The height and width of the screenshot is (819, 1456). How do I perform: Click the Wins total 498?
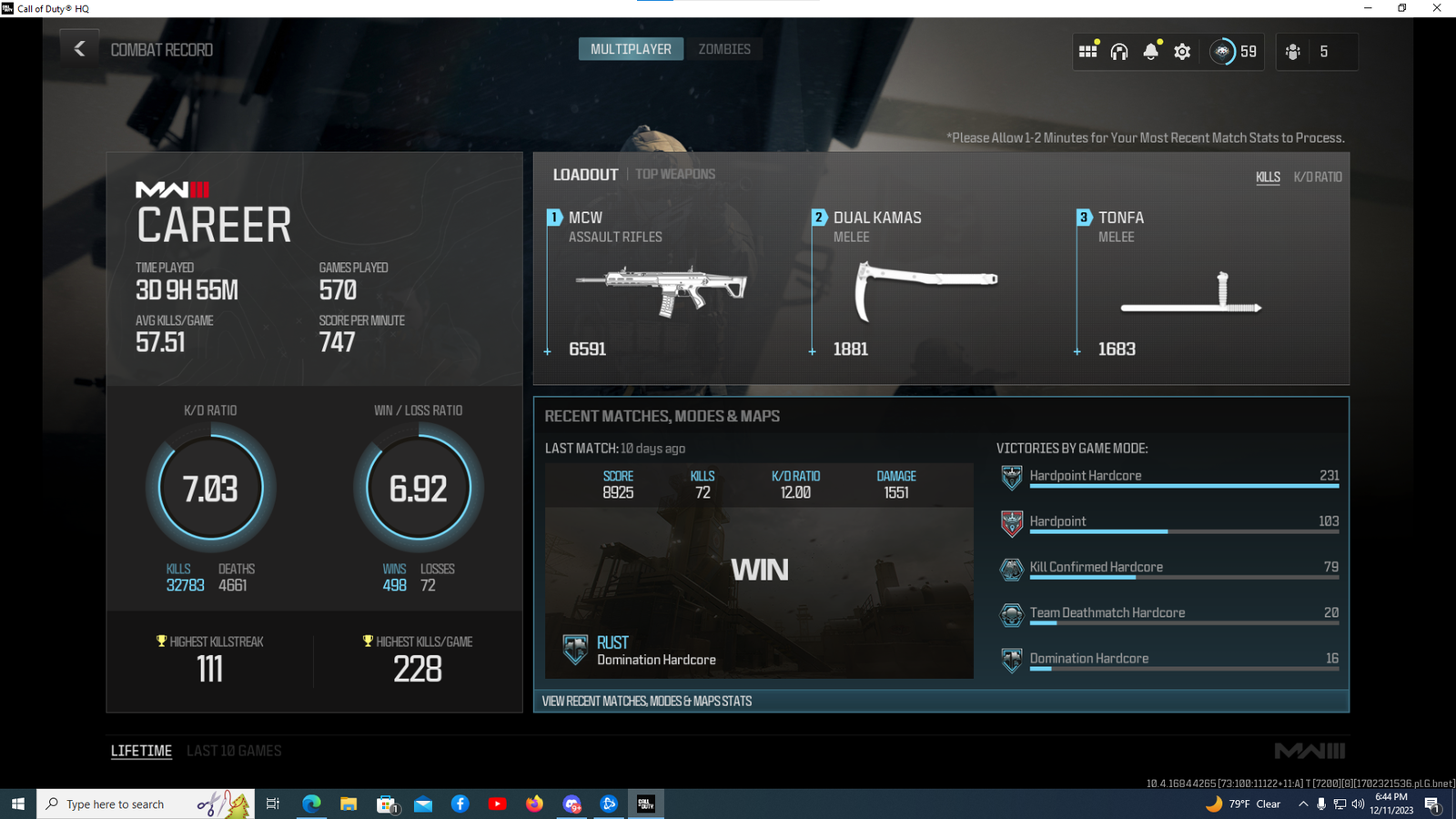(x=394, y=585)
